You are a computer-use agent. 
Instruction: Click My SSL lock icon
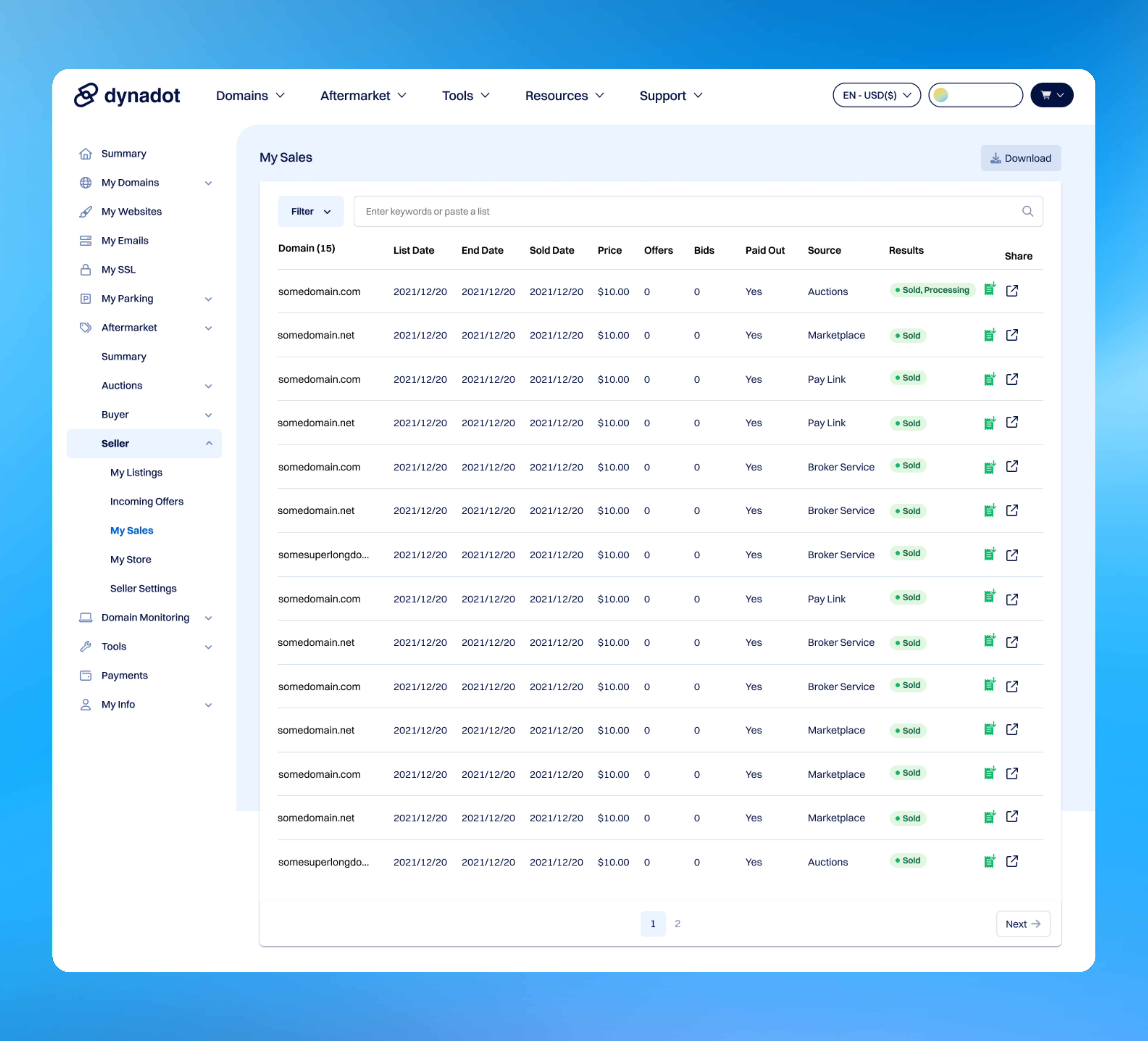point(85,270)
